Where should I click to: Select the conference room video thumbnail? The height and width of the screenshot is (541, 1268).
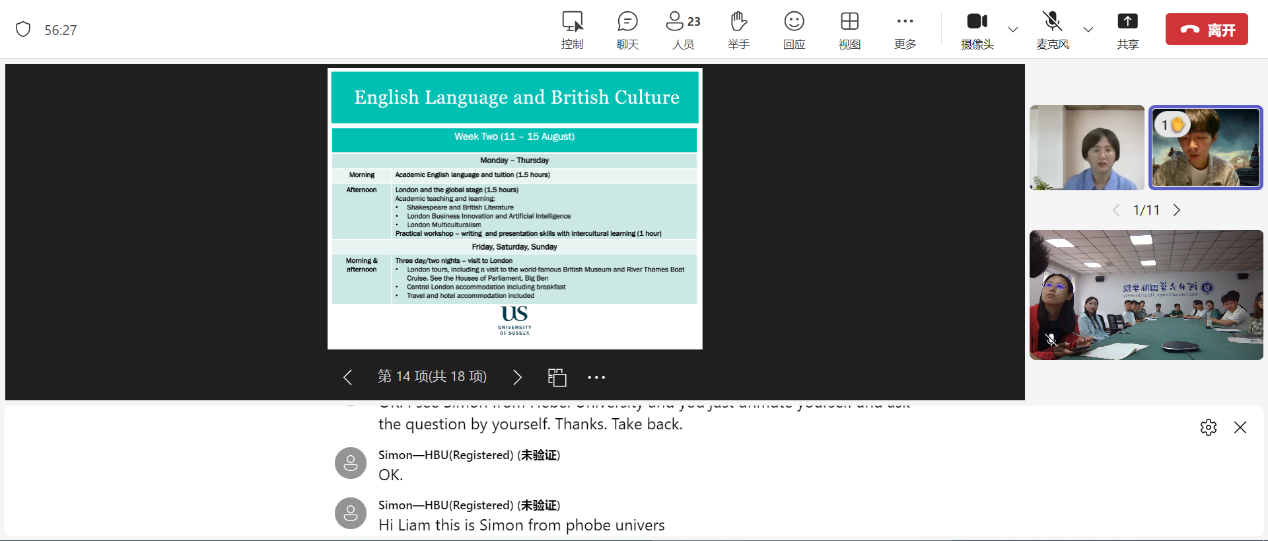click(1146, 295)
